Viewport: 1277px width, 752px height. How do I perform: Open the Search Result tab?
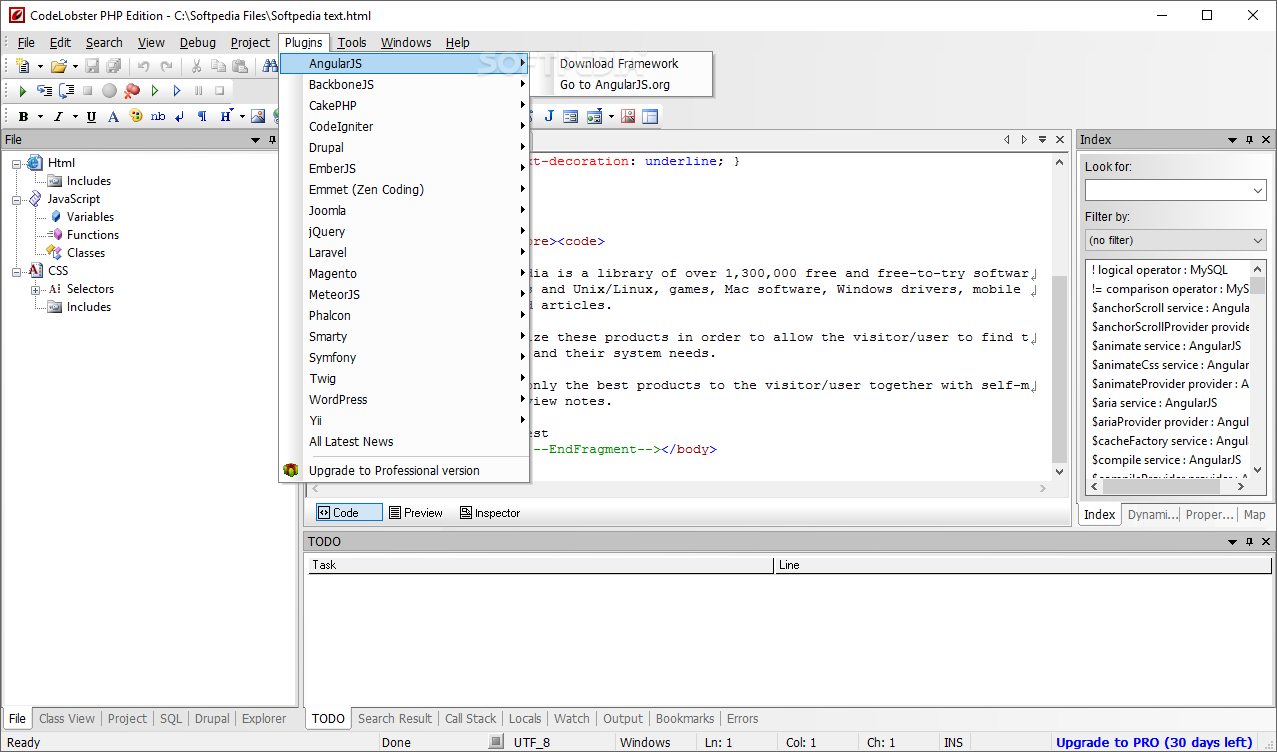coord(395,719)
